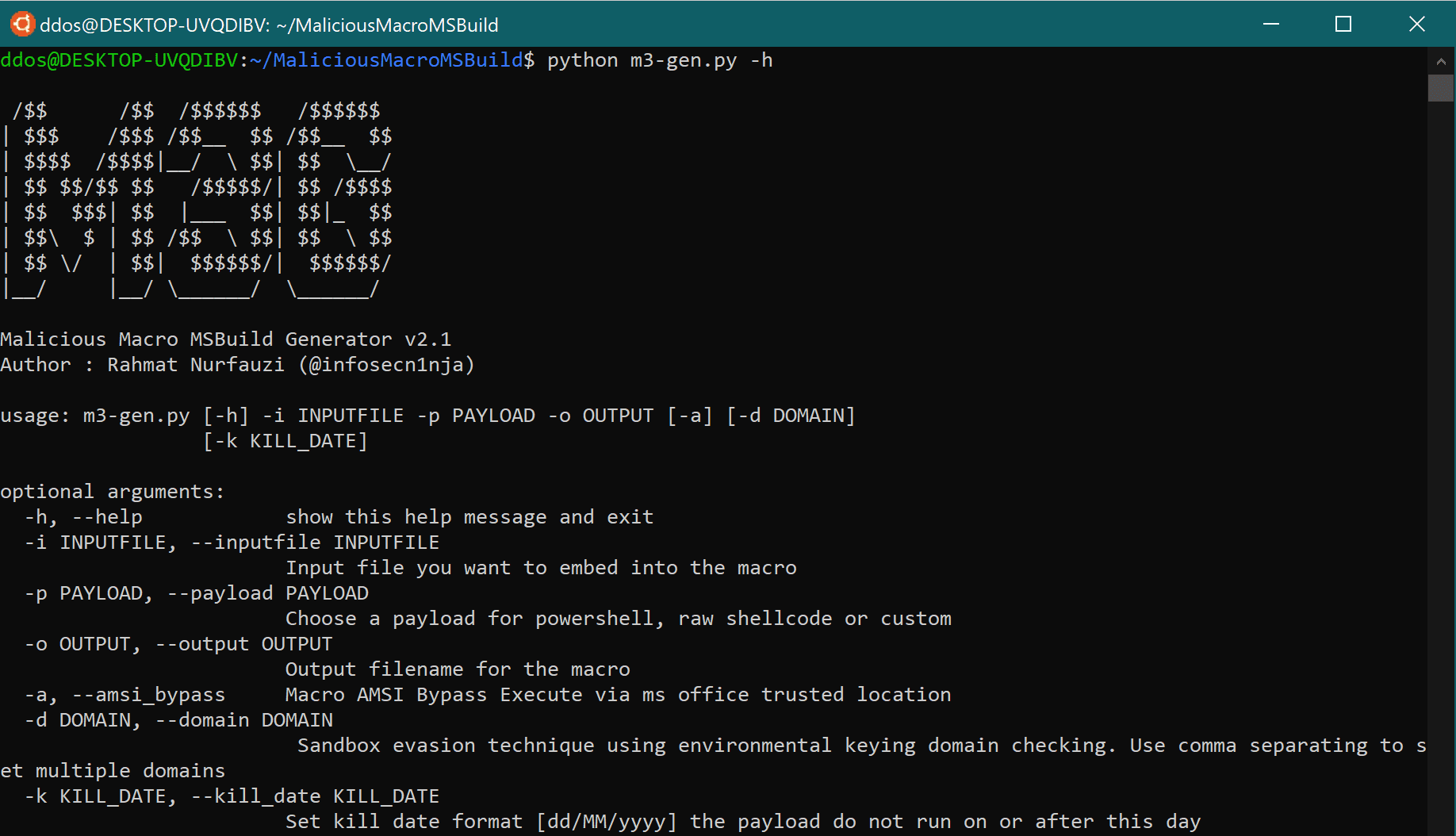Close the terminal window
The width and height of the screenshot is (1456, 836).
click(1416, 24)
